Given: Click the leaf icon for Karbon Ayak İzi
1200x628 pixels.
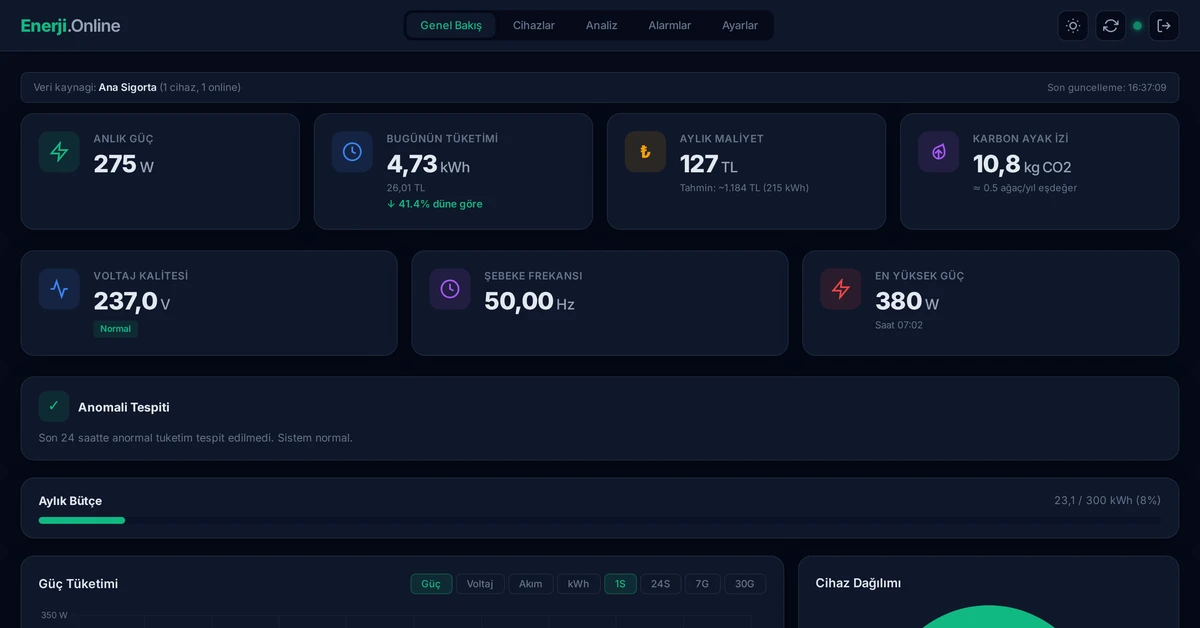Looking at the screenshot, I should coord(938,152).
